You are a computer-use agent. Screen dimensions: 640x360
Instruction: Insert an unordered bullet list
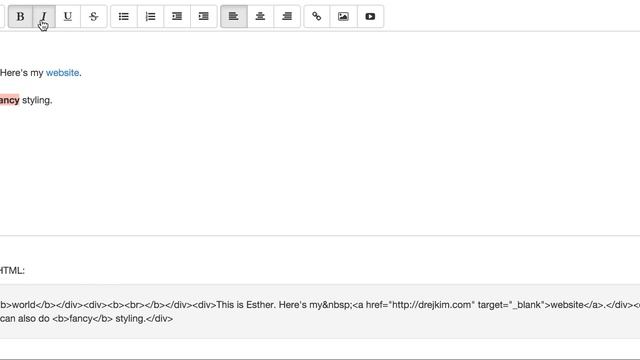click(124, 16)
